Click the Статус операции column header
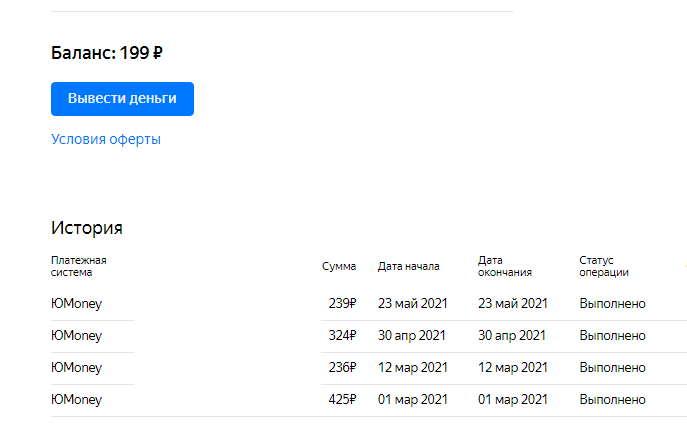The width and height of the screenshot is (687, 444). [603, 266]
